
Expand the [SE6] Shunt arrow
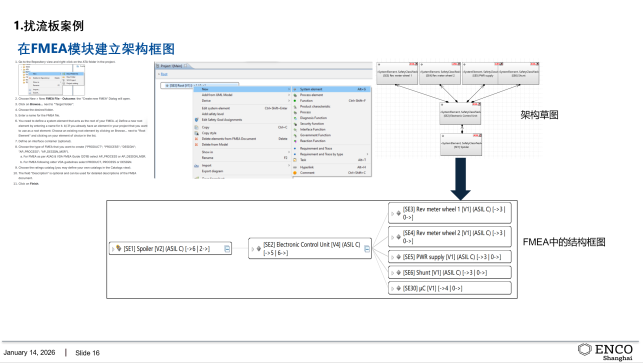coord(393,273)
